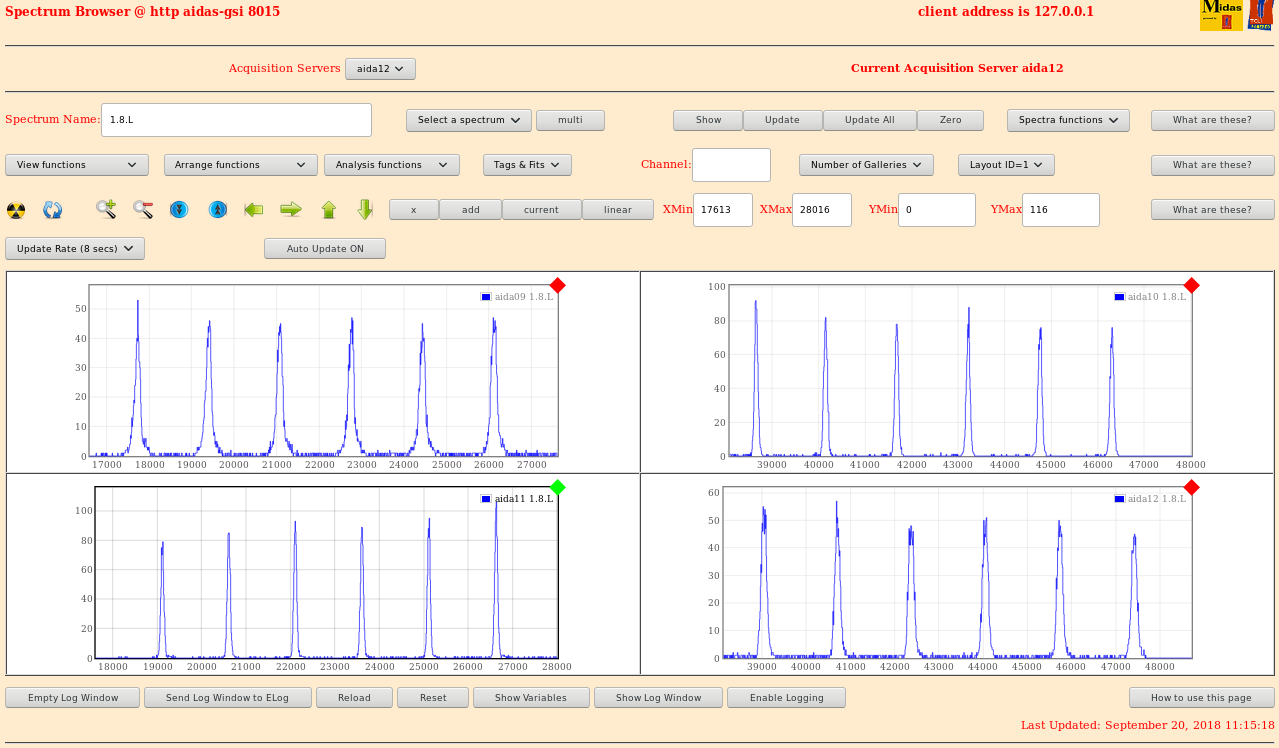Open the View functions menu
This screenshot has height=748, width=1279.
point(77,165)
